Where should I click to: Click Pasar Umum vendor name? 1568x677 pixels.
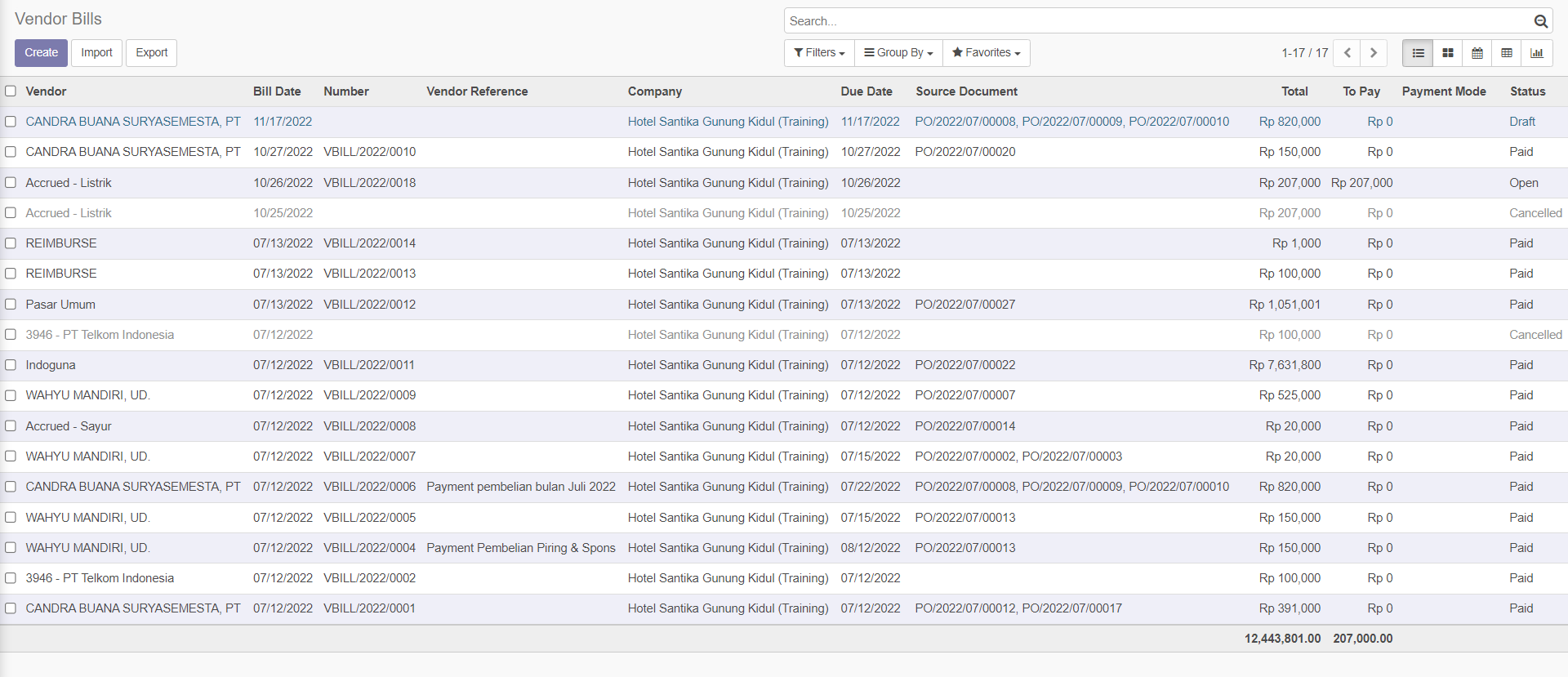pos(60,305)
